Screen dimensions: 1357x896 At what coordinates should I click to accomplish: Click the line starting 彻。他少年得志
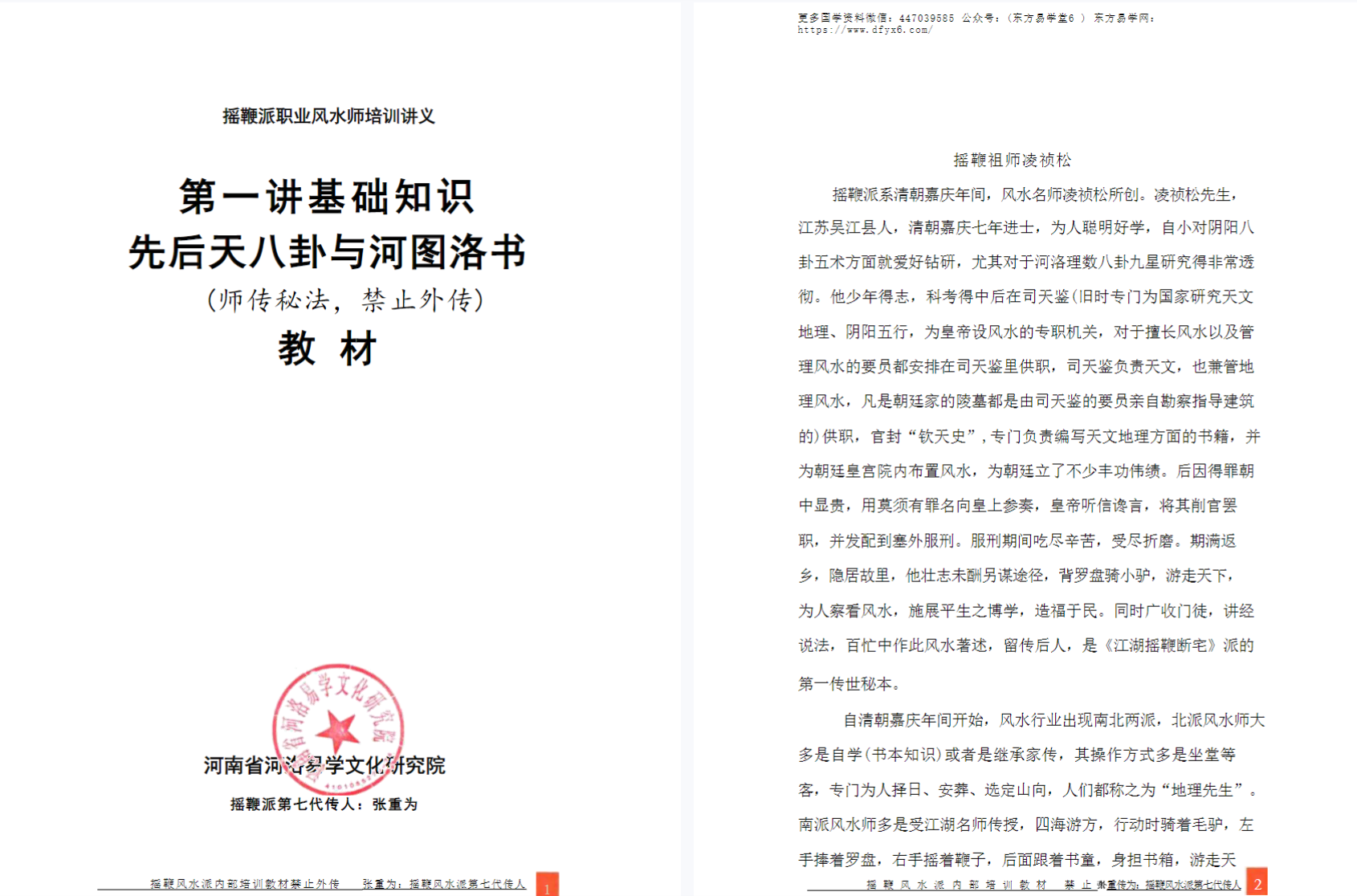point(1026,297)
